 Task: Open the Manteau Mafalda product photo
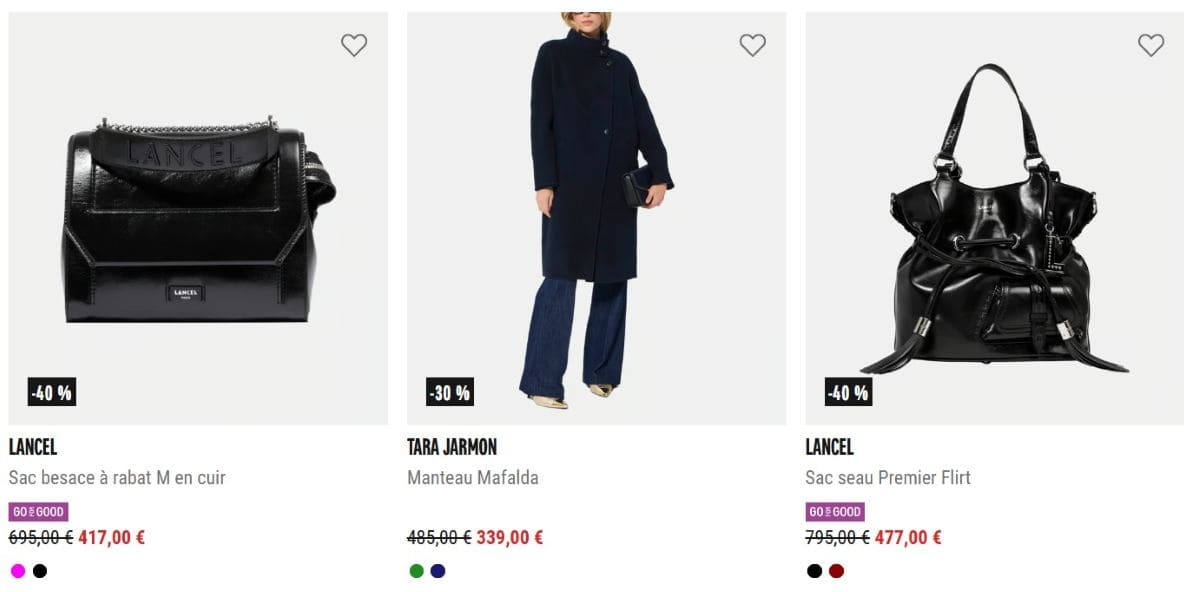[x=597, y=210]
